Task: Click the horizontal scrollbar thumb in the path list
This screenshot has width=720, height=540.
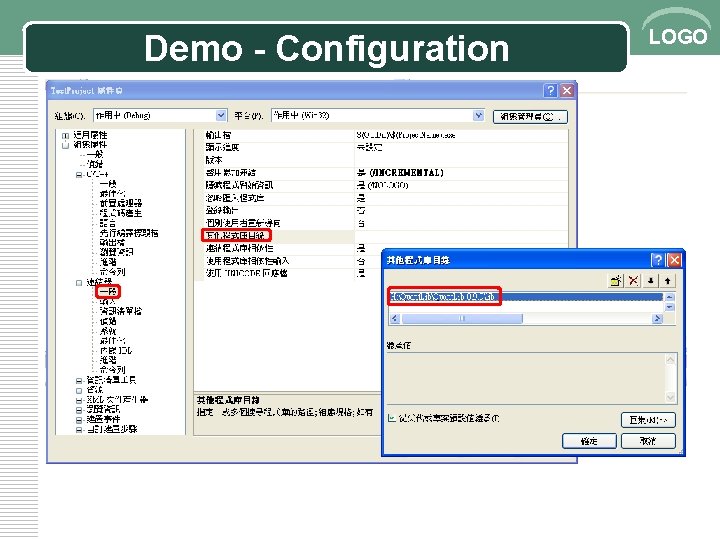Action: click(x=462, y=318)
